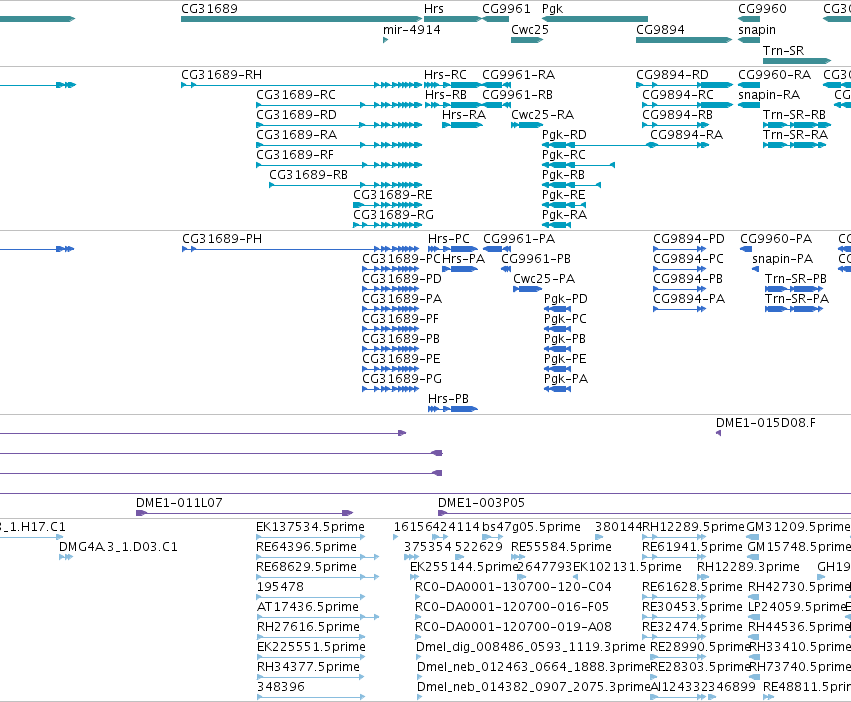Image resolution: width=851 pixels, height=702 pixels.
Task: Click the RE55584.5prime EST label
Action: pyautogui.click(x=561, y=547)
